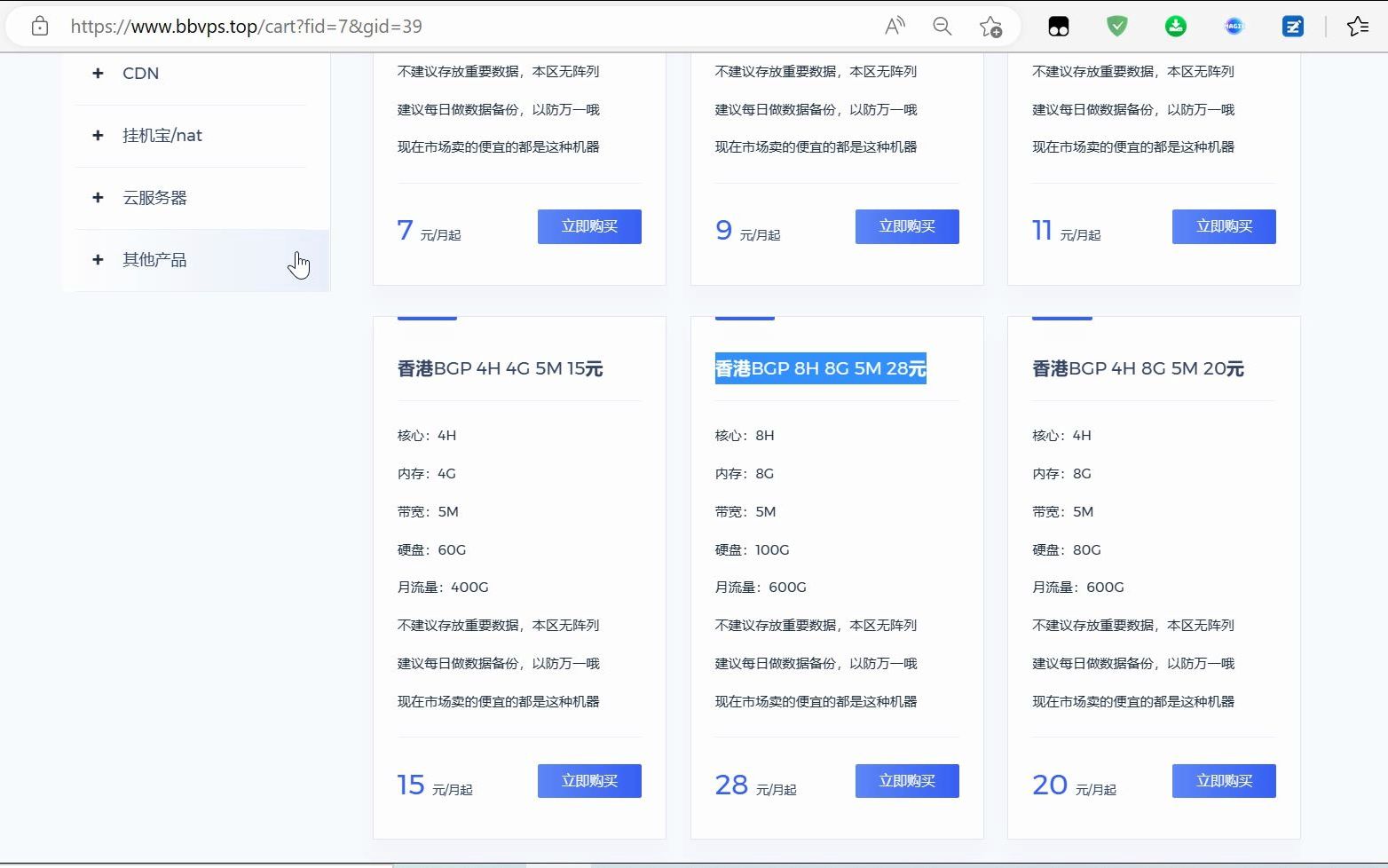Viewport: 1388px width, 868px height.
Task: Open the 挂机宝/nat menu entry
Action: coord(162,136)
